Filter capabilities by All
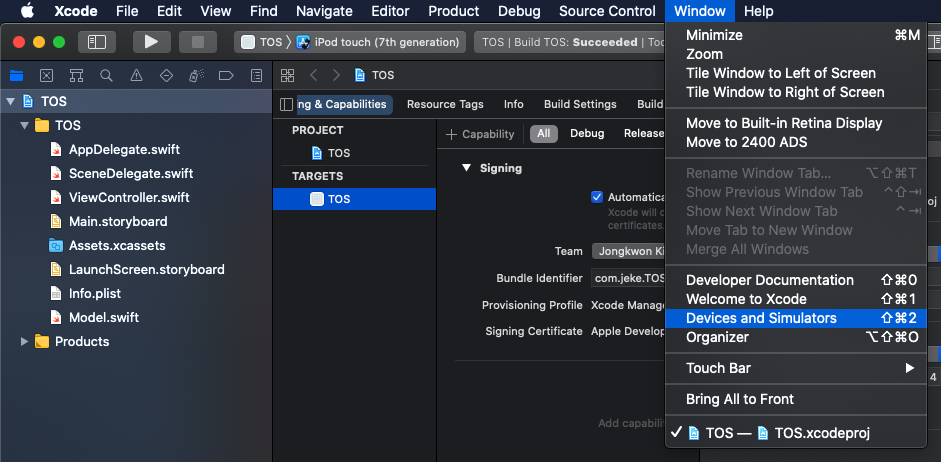Screen dimensions: 941x462 [x=544, y=134]
